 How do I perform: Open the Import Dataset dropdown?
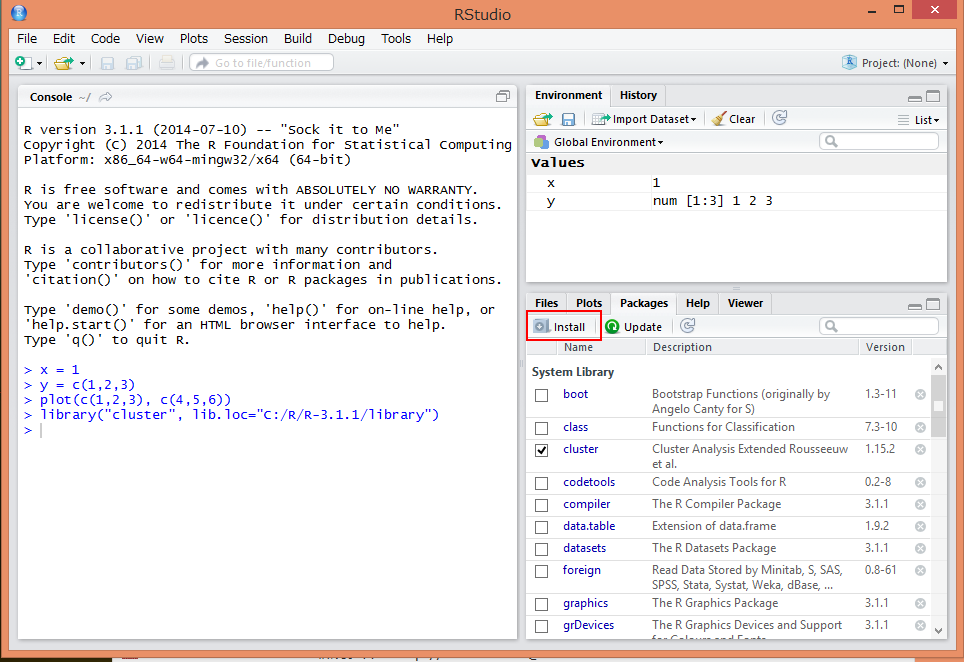coord(644,119)
